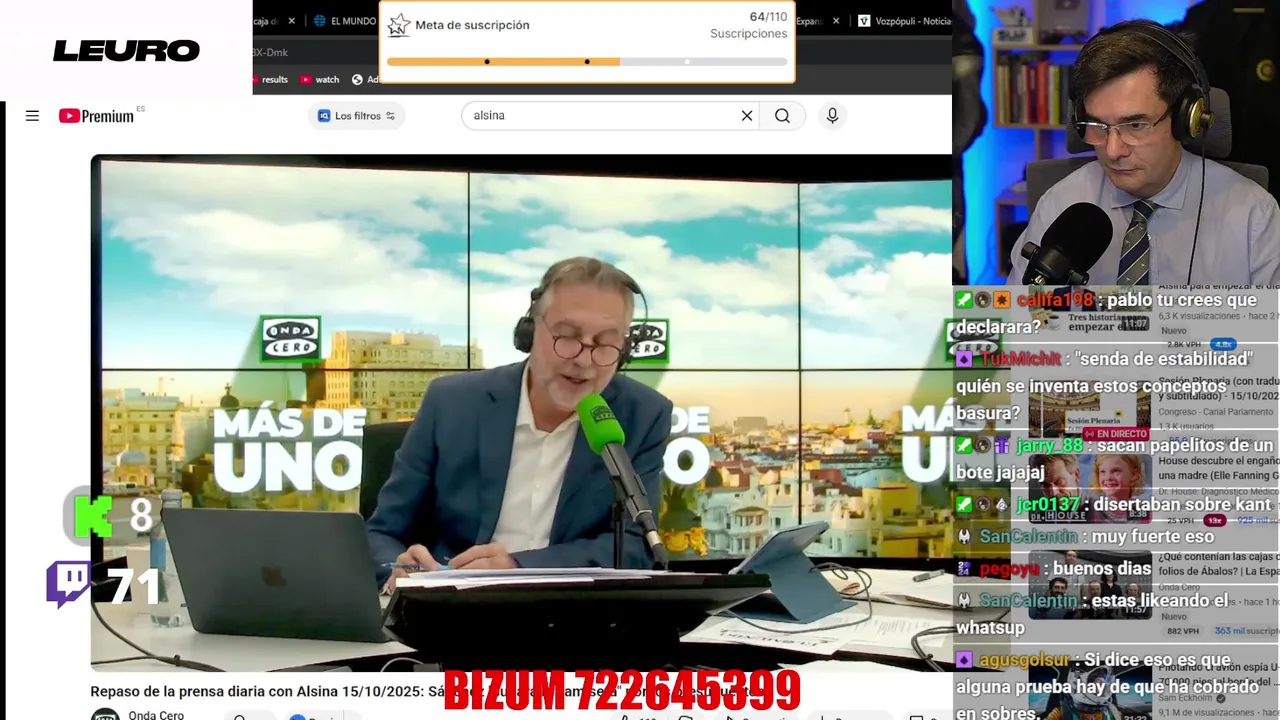The height and width of the screenshot is (720, 1280).
Task: Open the cajas de folios de Ábalos thumbnail
Action: (1089, 584)
